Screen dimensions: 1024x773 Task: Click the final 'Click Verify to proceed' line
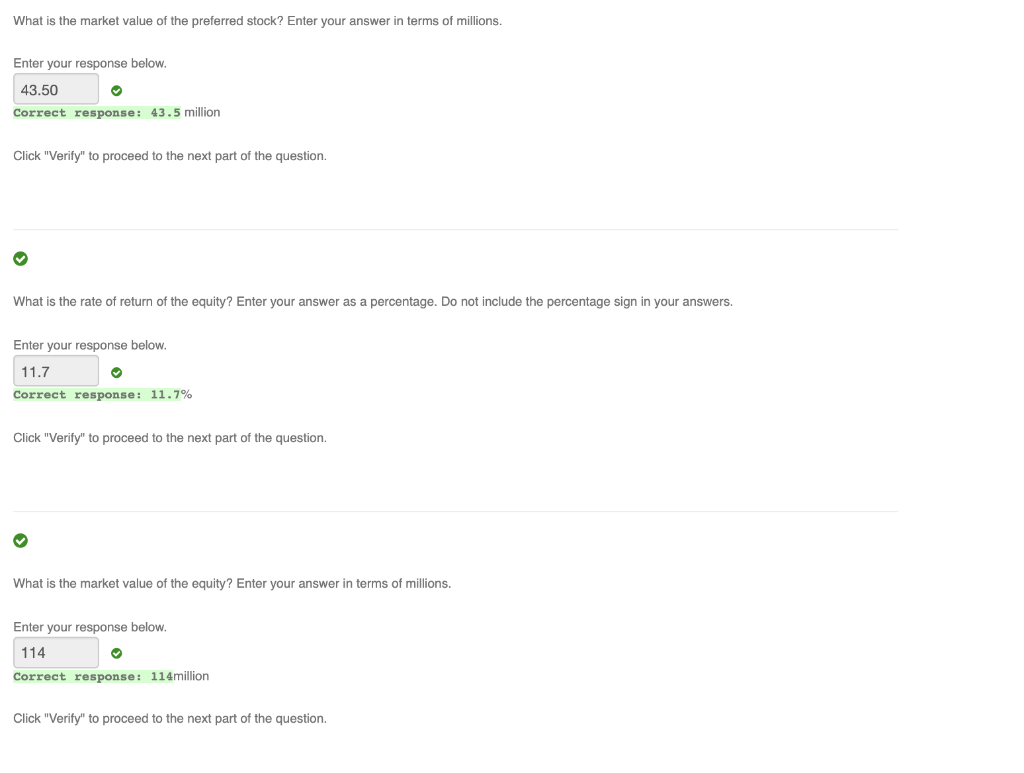pyautogui.click(x=170, y=718)
